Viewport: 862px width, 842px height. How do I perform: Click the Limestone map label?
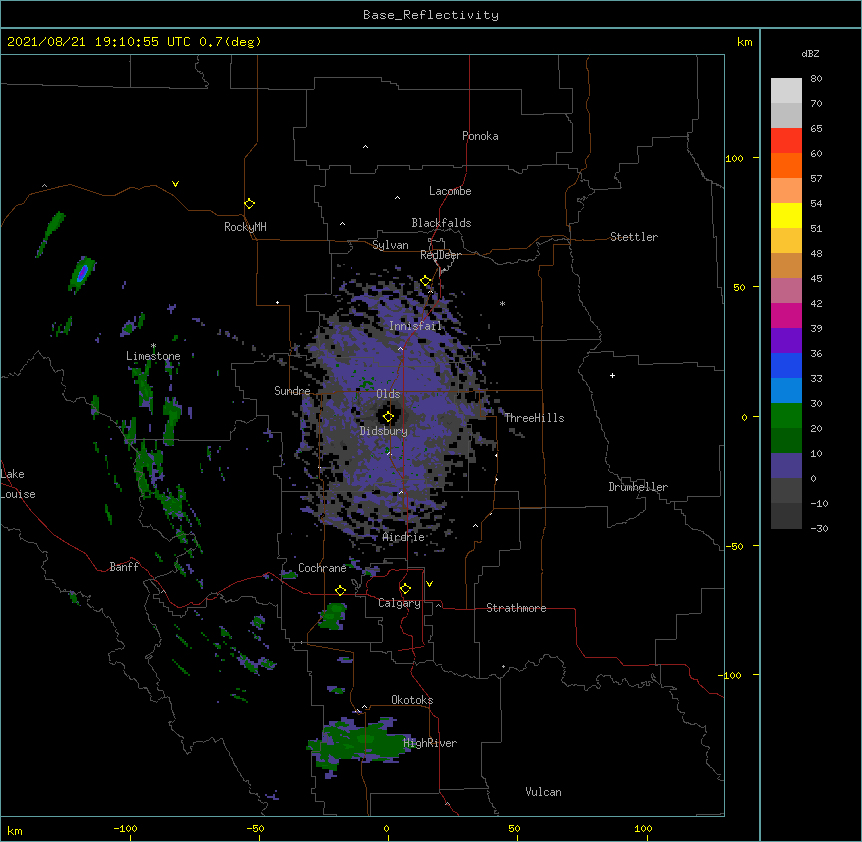[153, 356]
